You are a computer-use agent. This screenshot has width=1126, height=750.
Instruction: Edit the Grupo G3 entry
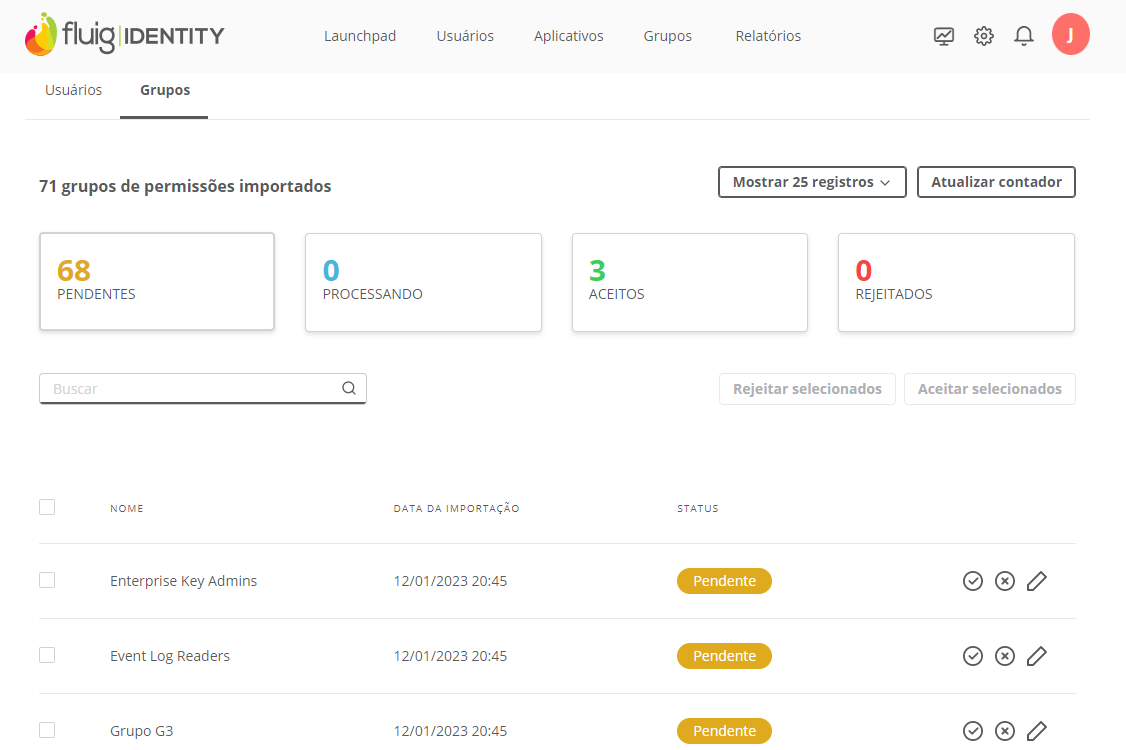coord(1037,731)
